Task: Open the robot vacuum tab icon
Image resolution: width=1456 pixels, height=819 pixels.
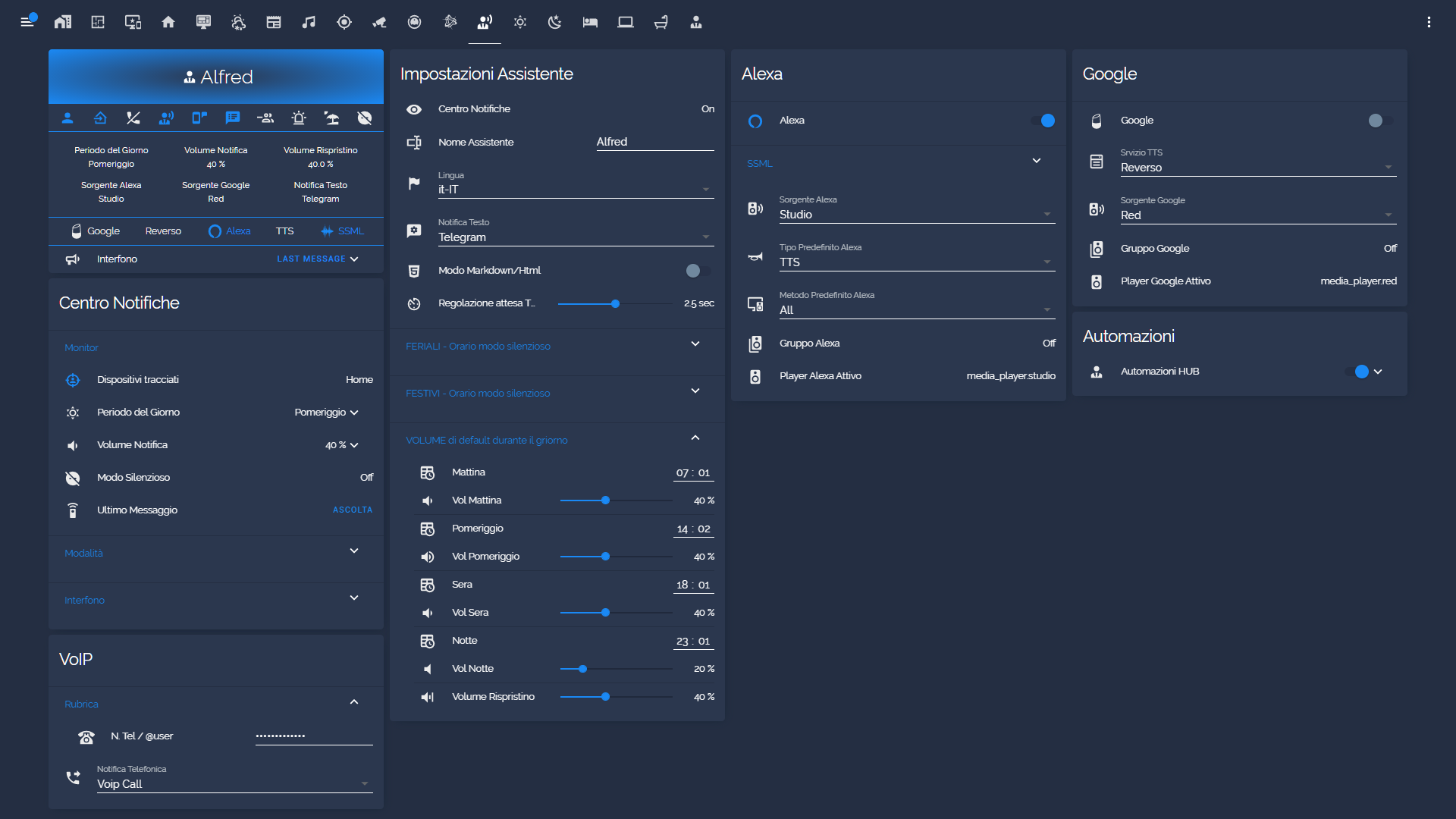Action: (414, 22)
